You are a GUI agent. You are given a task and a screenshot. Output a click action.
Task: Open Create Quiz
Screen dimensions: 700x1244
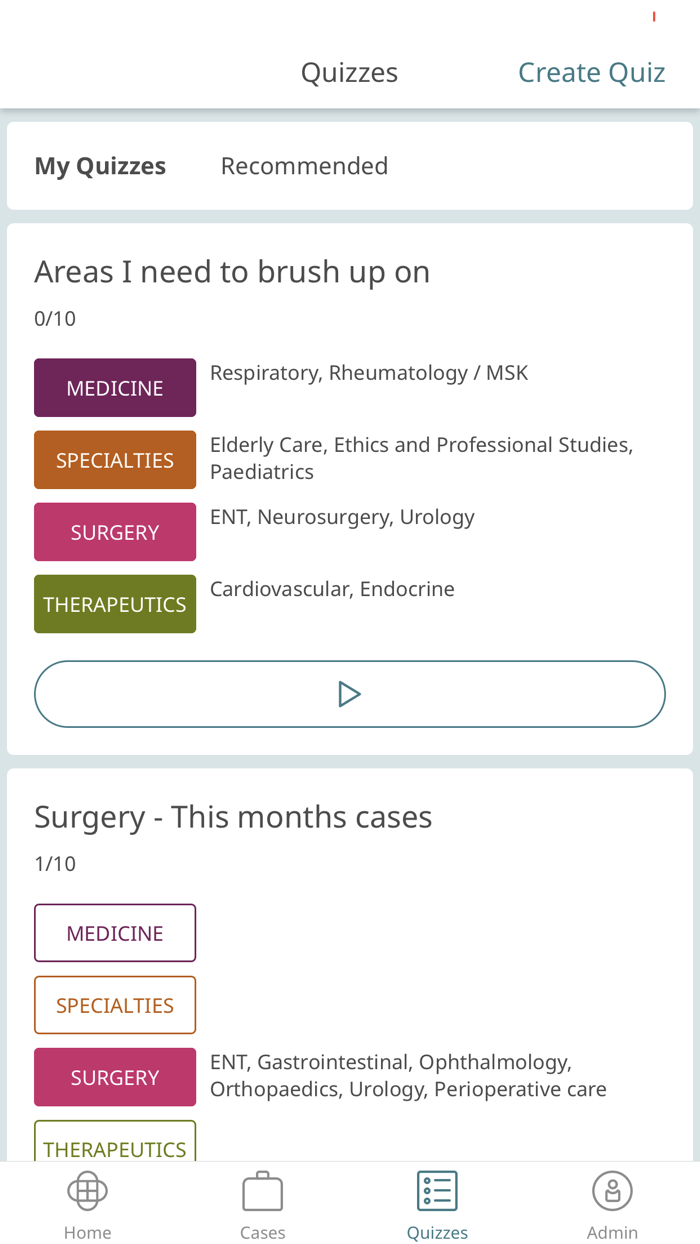pos(591,71)
